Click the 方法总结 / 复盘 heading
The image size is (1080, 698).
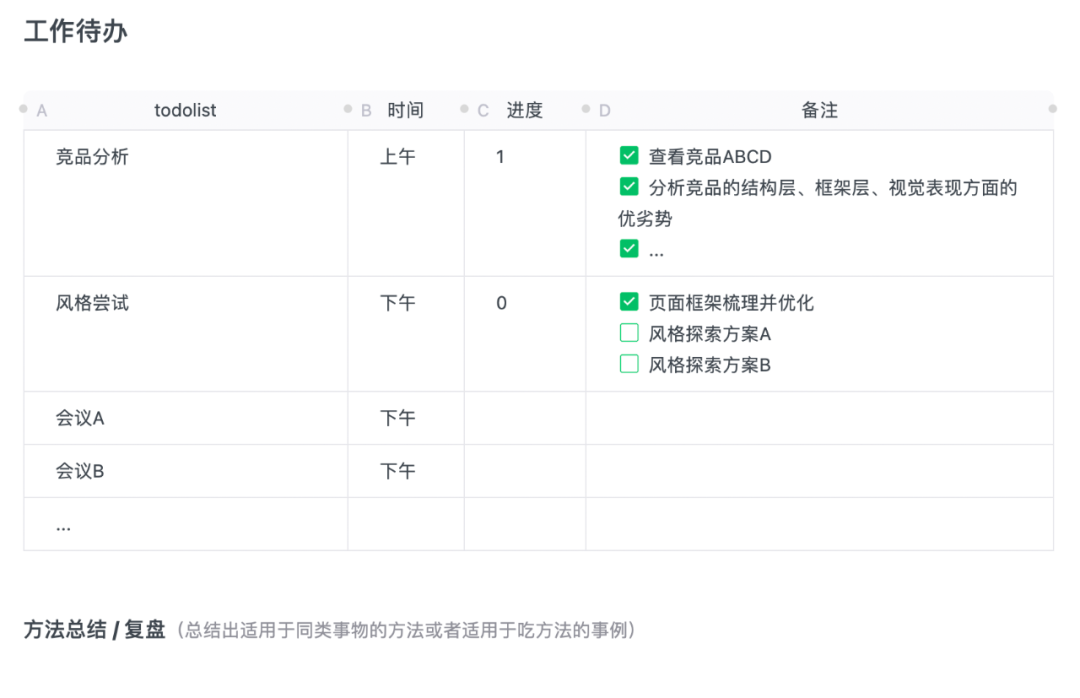pos(94,630)
